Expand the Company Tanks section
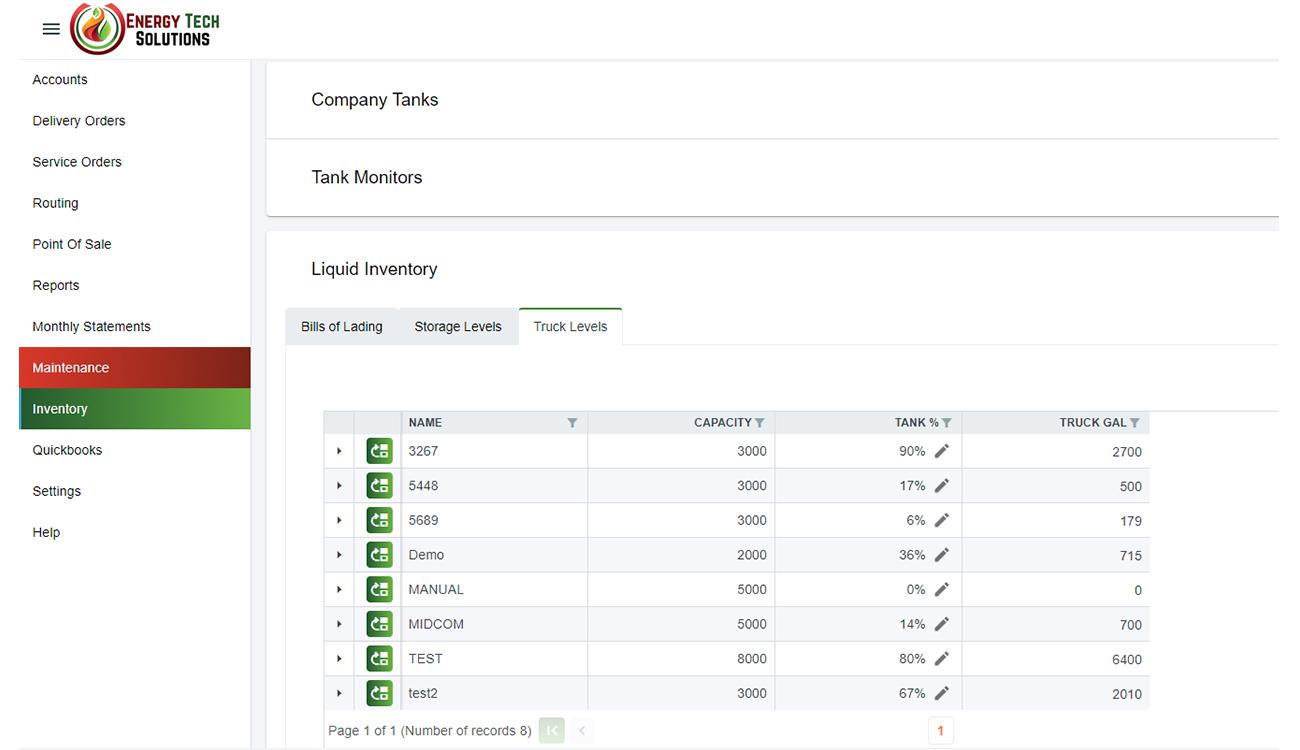 [375, 100]
